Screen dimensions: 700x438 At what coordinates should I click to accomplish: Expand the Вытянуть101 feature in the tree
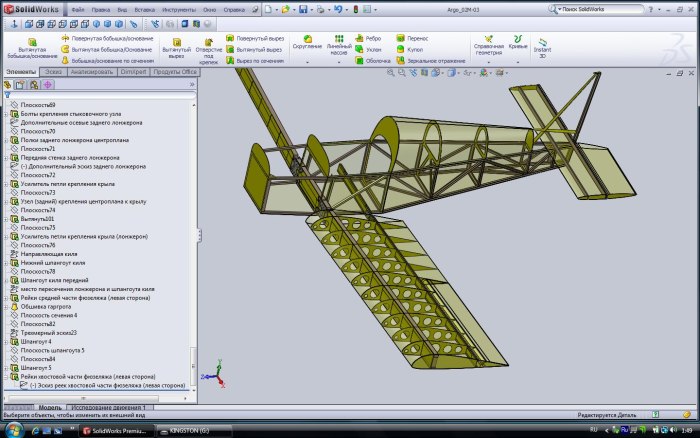[4, 219]
